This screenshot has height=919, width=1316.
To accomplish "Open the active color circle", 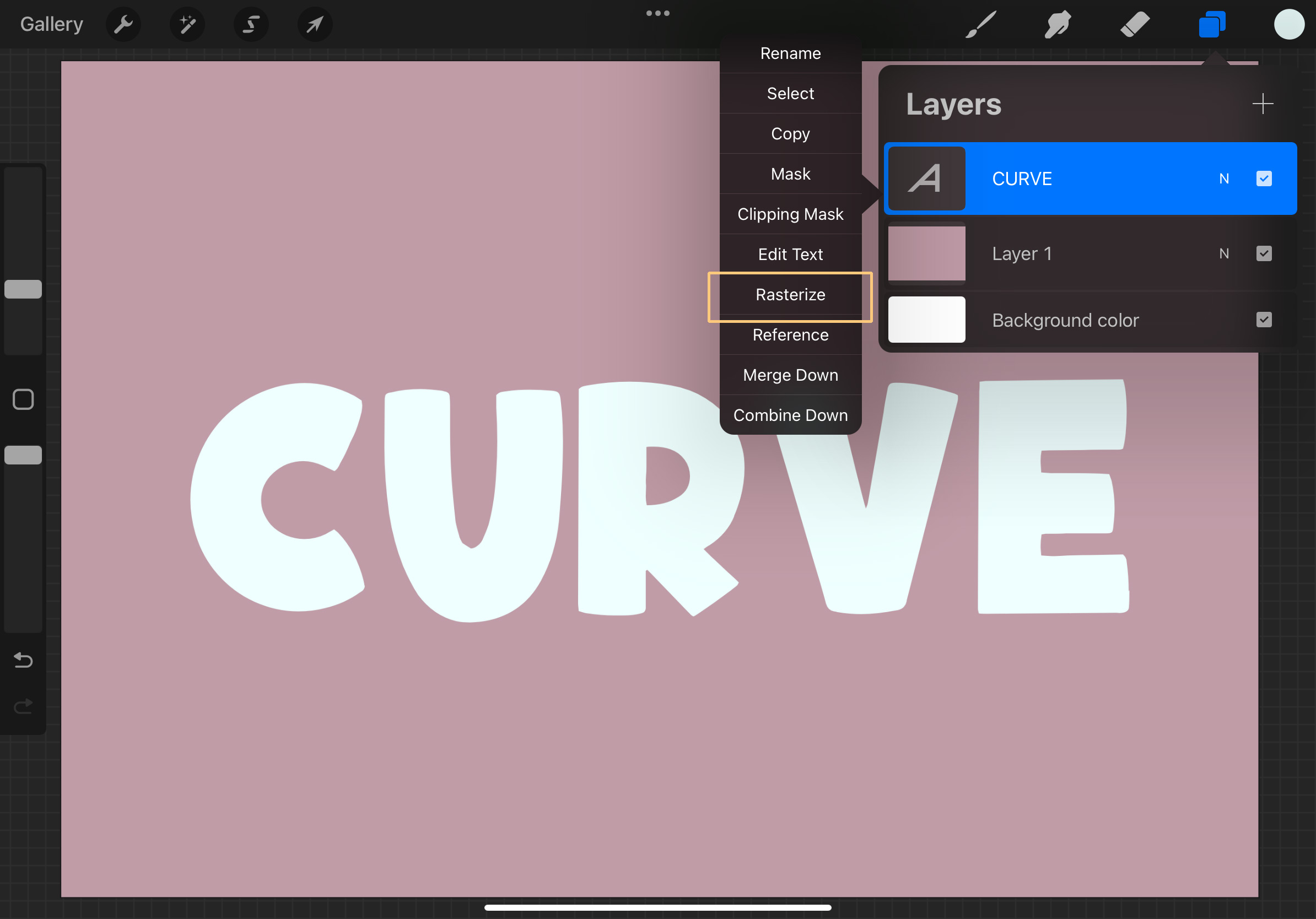I will coord(1288,25).
